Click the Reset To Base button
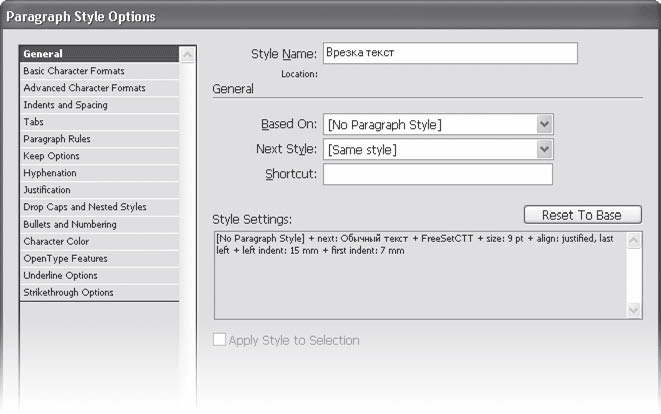This screenshot has height=414, width=661. coord(582,215)
